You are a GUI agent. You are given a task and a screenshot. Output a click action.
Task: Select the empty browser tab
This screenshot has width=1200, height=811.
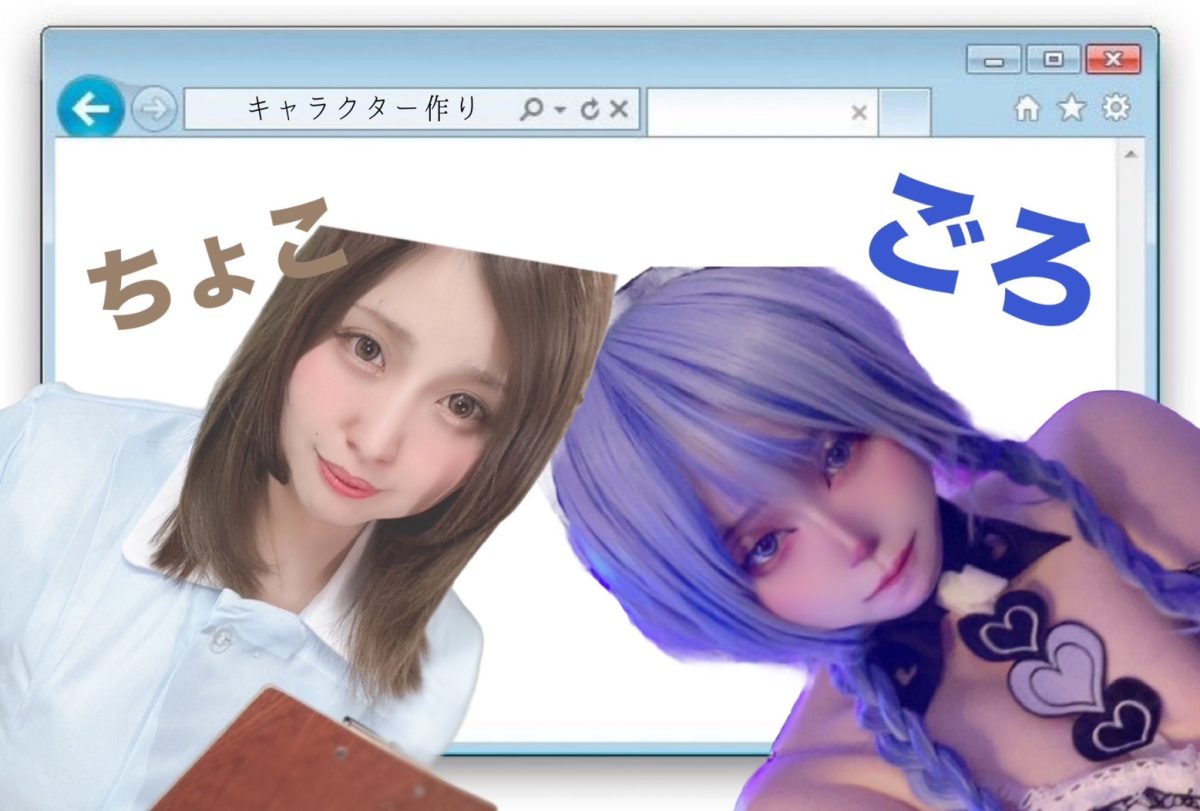[745, 112]
